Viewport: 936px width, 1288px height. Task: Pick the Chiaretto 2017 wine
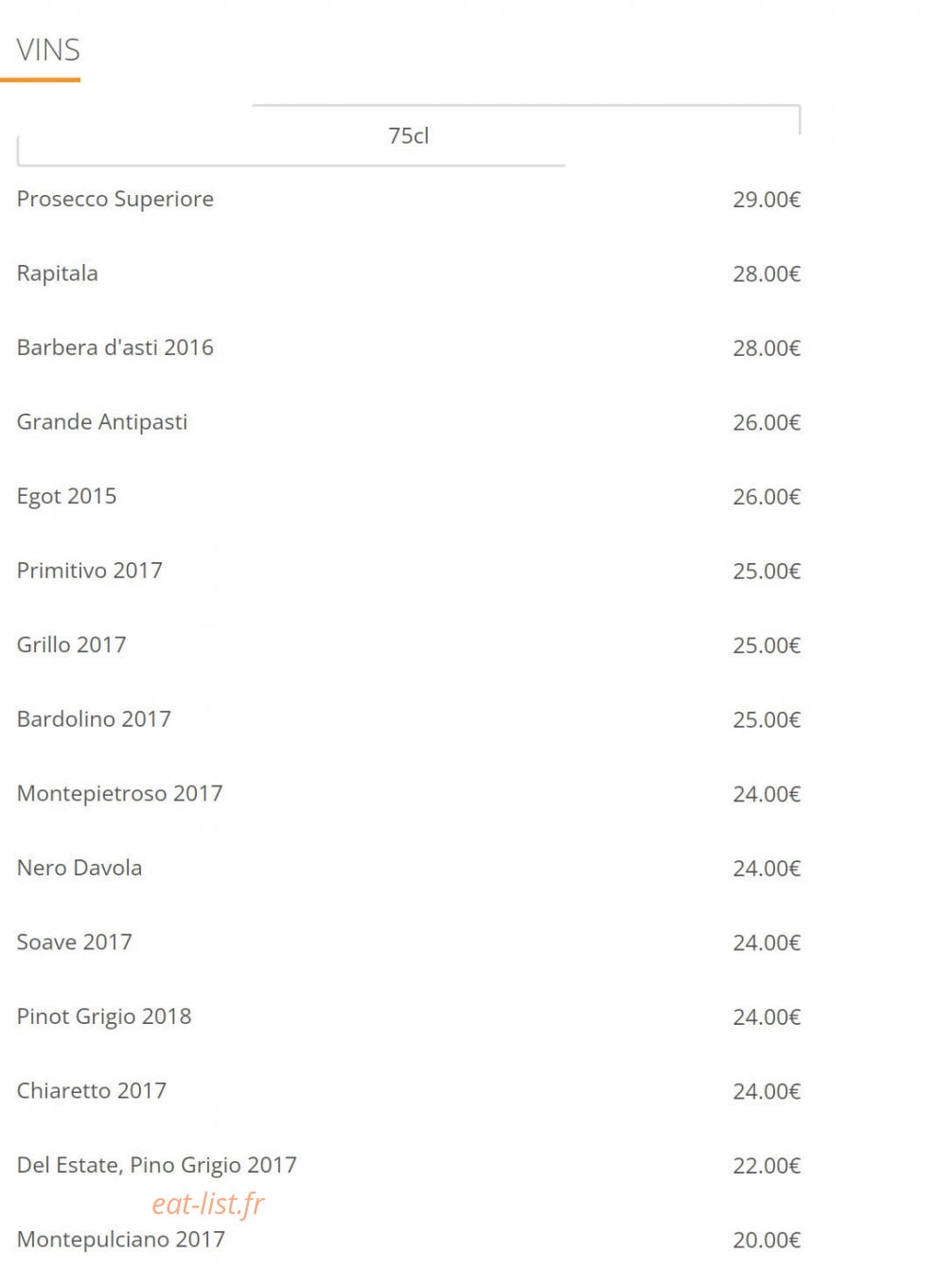[91, 1090]
